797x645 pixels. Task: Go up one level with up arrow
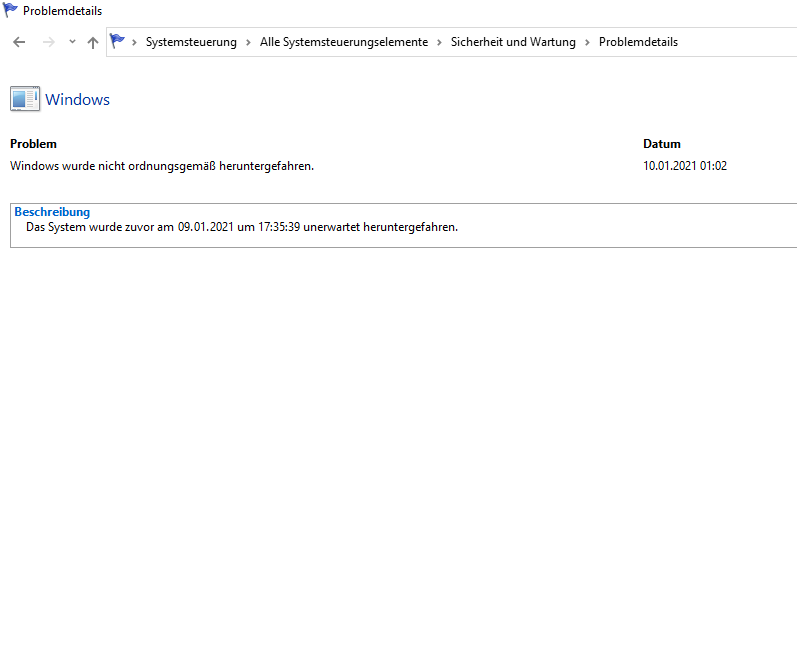point(93,42)
